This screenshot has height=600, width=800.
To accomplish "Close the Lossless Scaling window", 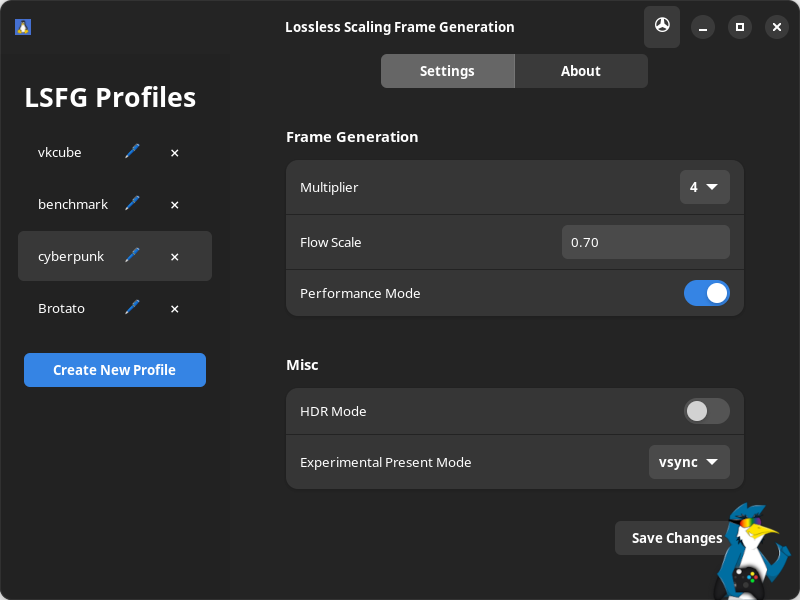I will (x=777, y=27).
